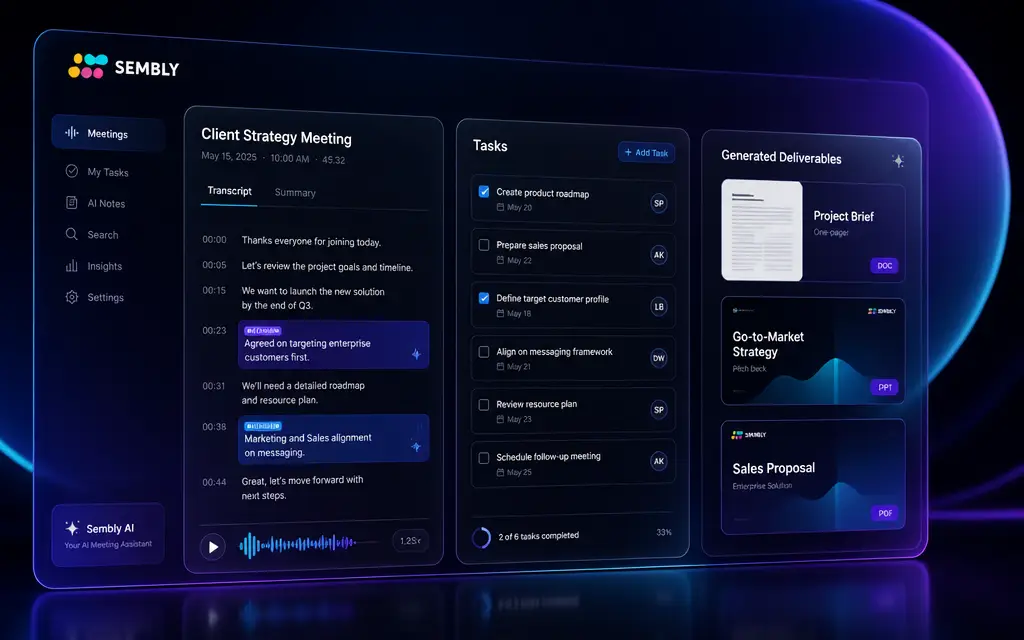This screenshot has width=1024, height=640.
Task: Open AI Notes in the sidebar
Action: 95,203
